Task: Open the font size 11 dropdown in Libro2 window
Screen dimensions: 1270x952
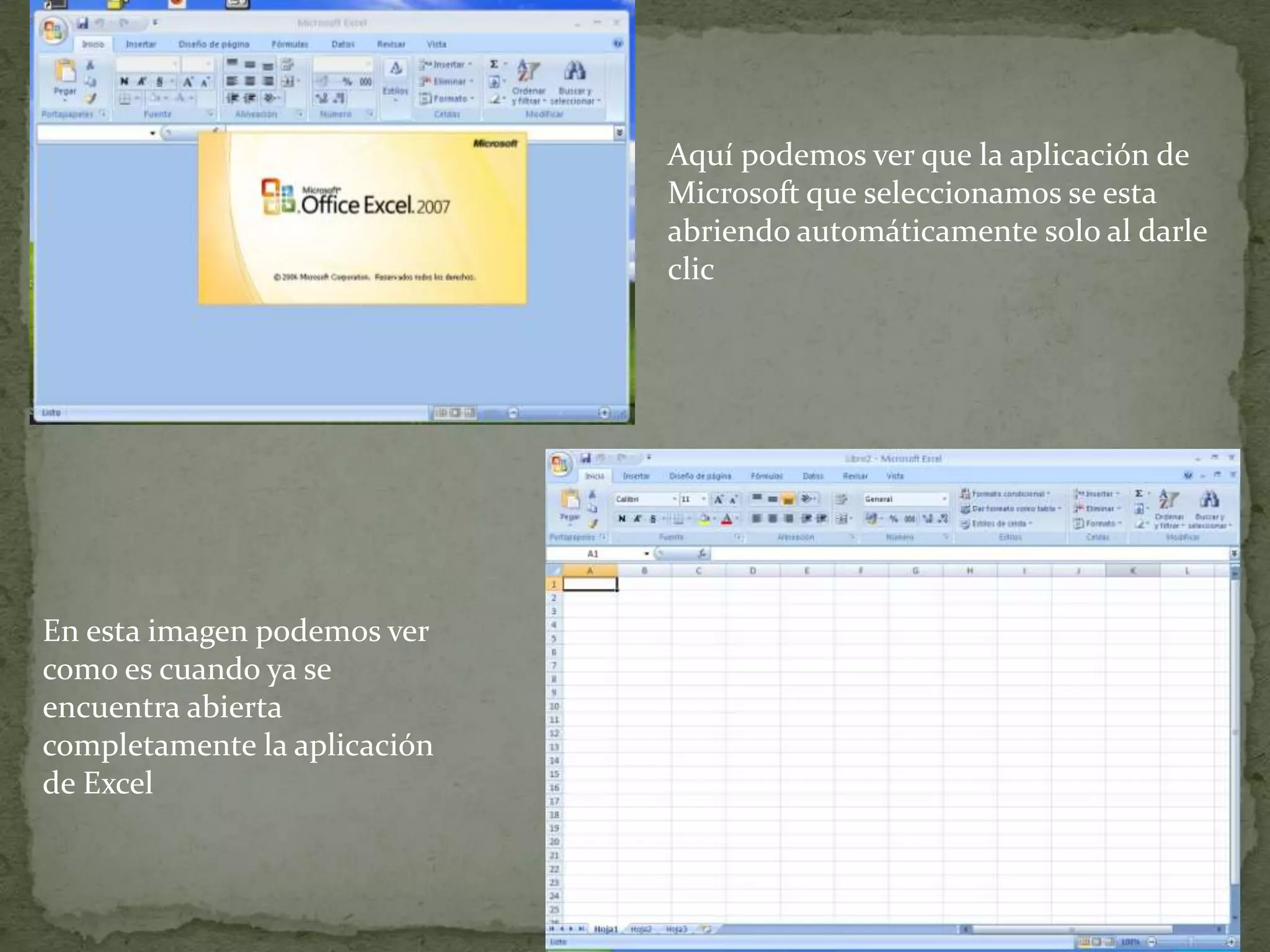Action: click(x=703, y=499)
